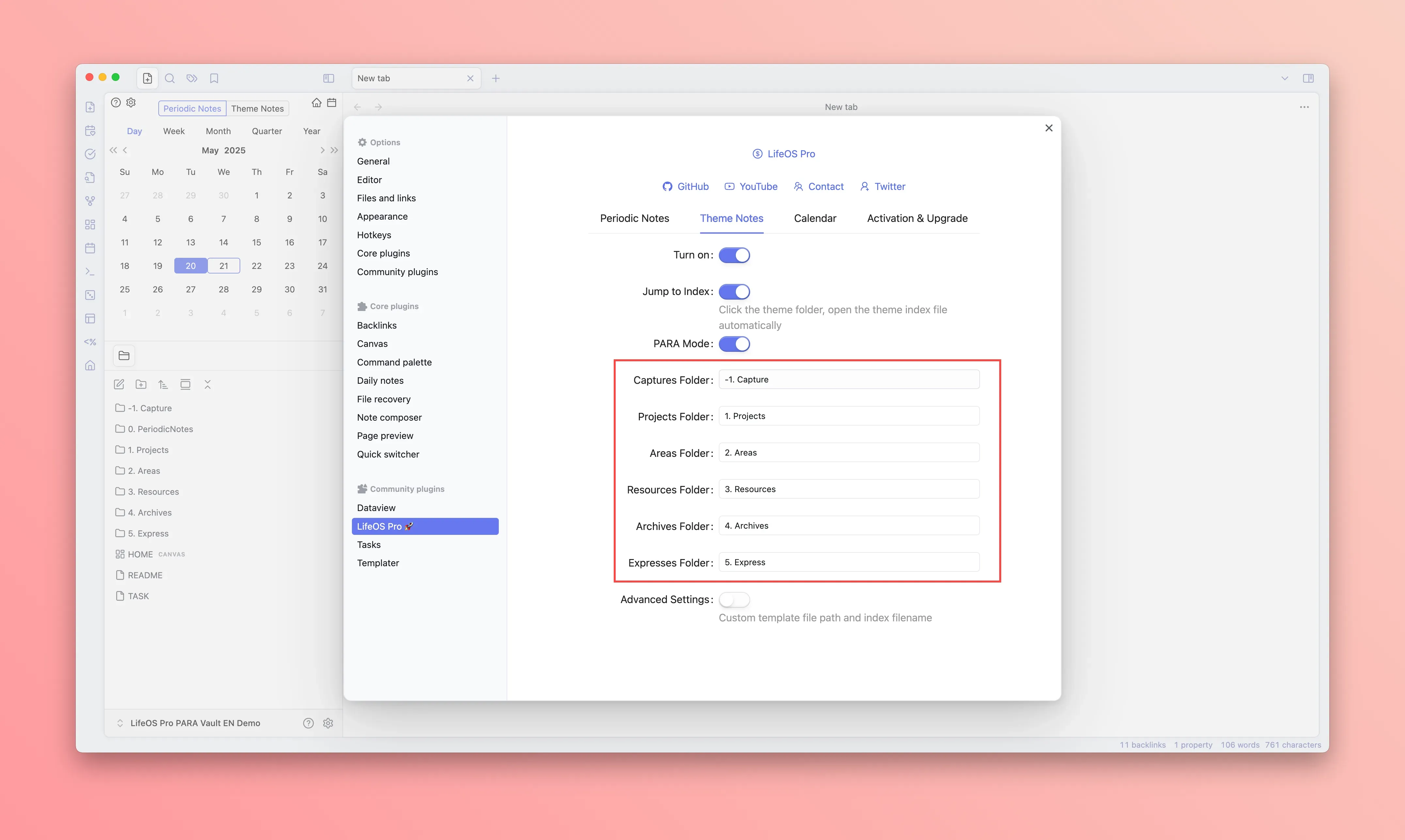Open the GitHub link
The image size is (1405, 840).
tap(686, 186)
